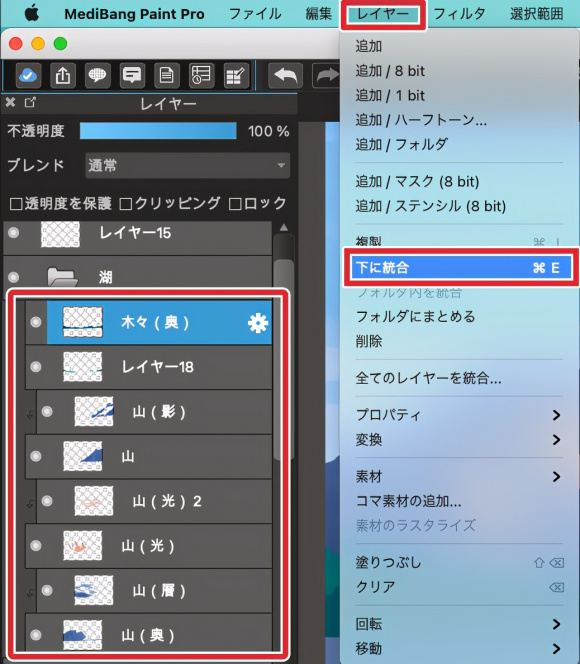
Task: Click the cloud save icon in toolbar
Action: pyautogui.click(x=28, y=76)
